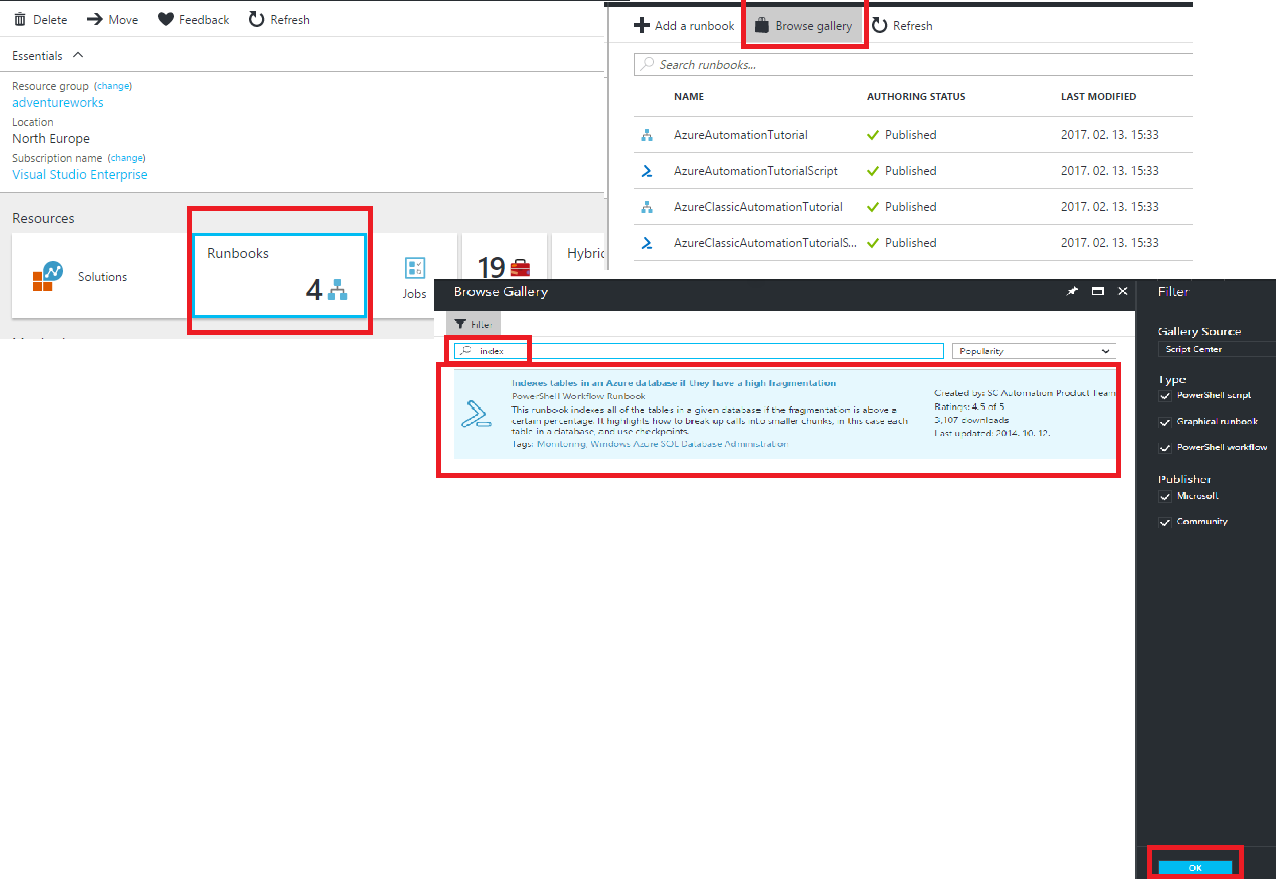Pin the Browse Gallery blade
This screenshot has width=1276, height=881.
(1072, 291)
